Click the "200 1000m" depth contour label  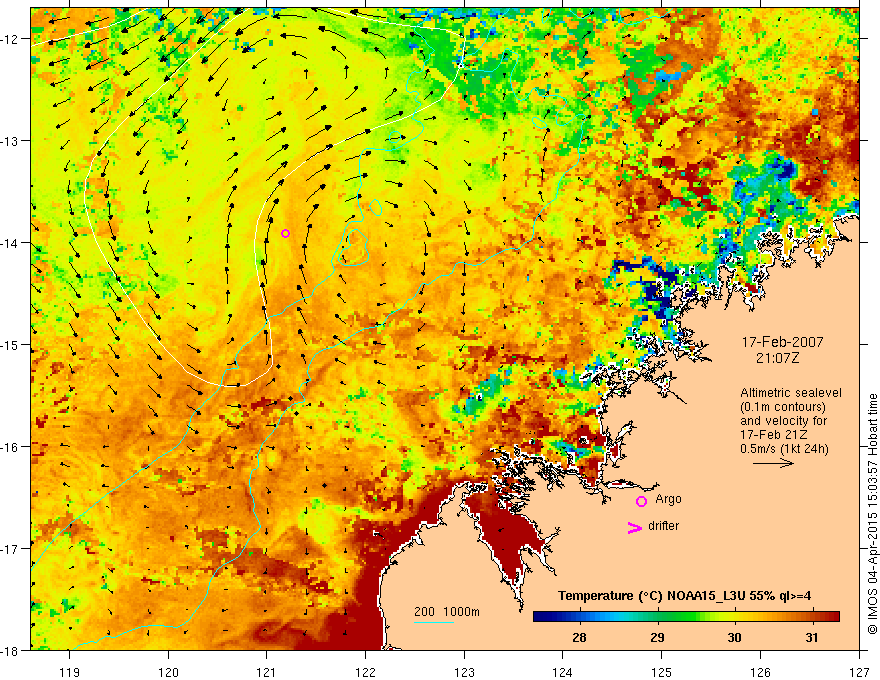(x=447, y=612)
